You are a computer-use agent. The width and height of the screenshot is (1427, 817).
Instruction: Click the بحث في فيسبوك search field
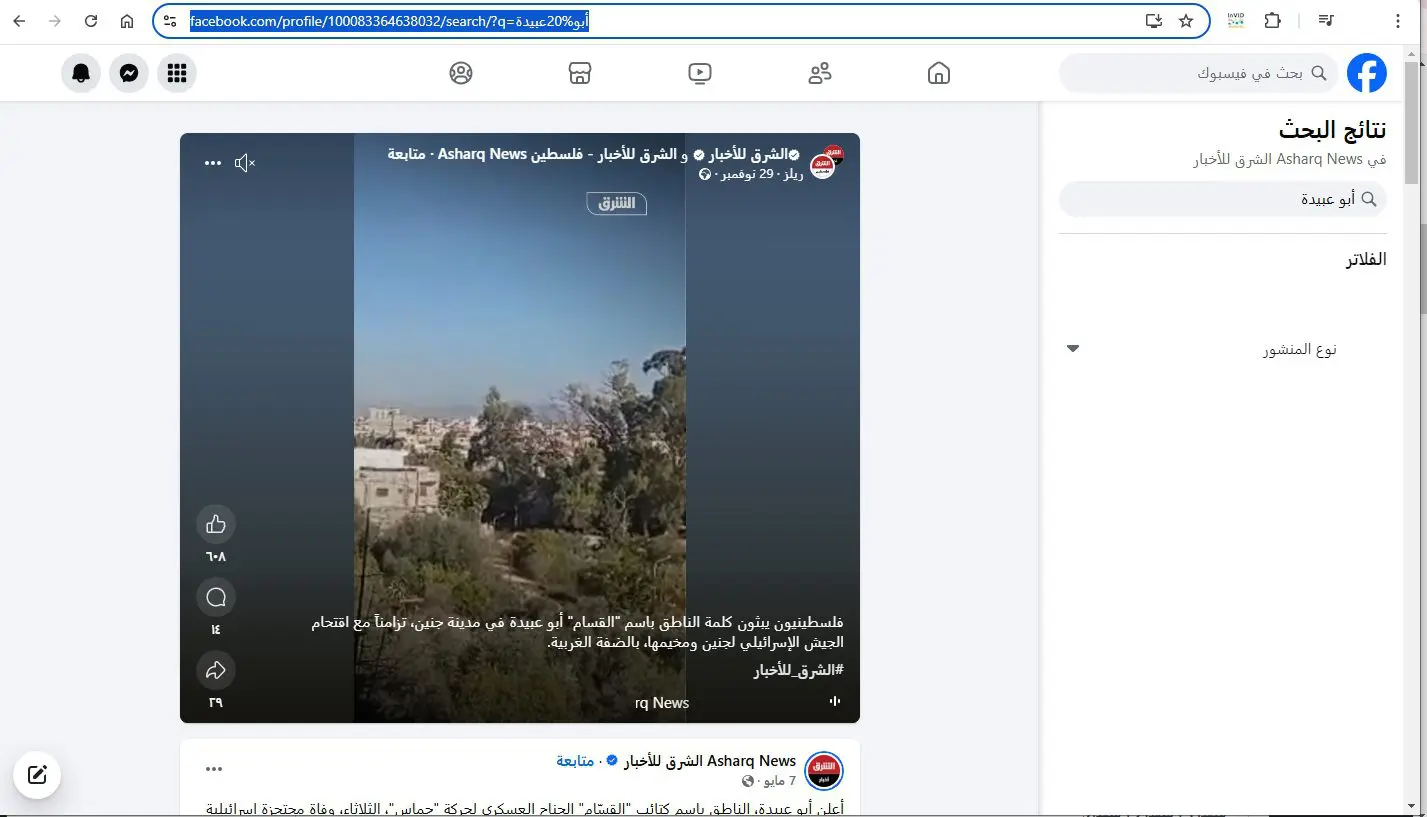[x=1198, y=73]
